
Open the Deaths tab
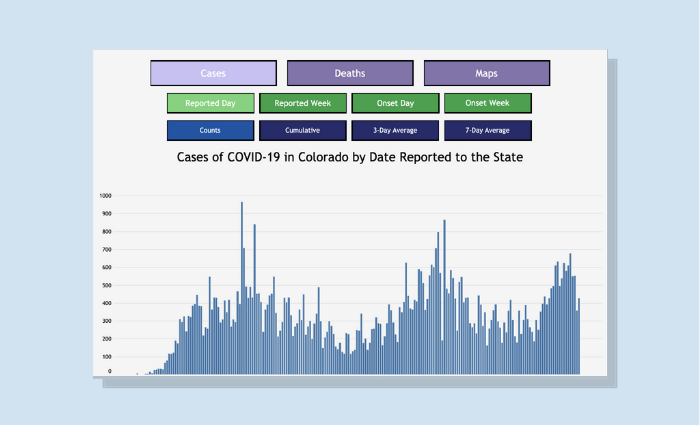[x=350, y=73]
